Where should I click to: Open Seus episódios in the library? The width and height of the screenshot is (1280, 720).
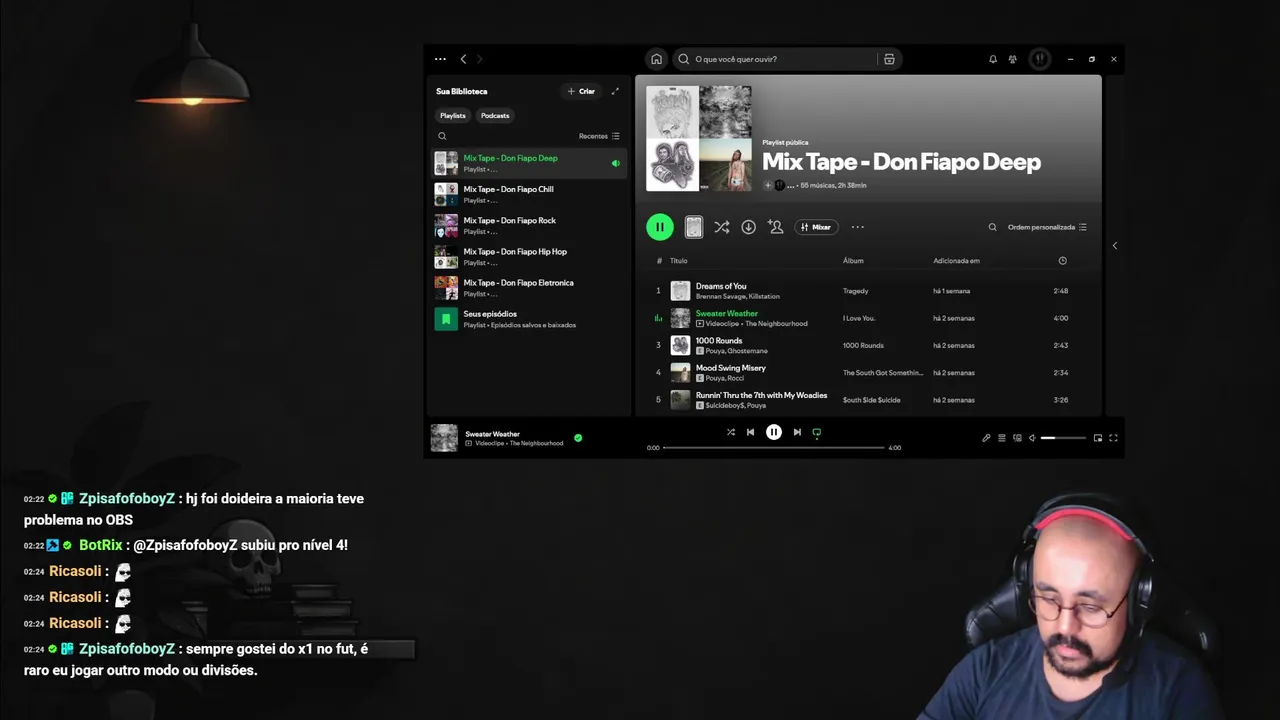click(x=529, y=319)
